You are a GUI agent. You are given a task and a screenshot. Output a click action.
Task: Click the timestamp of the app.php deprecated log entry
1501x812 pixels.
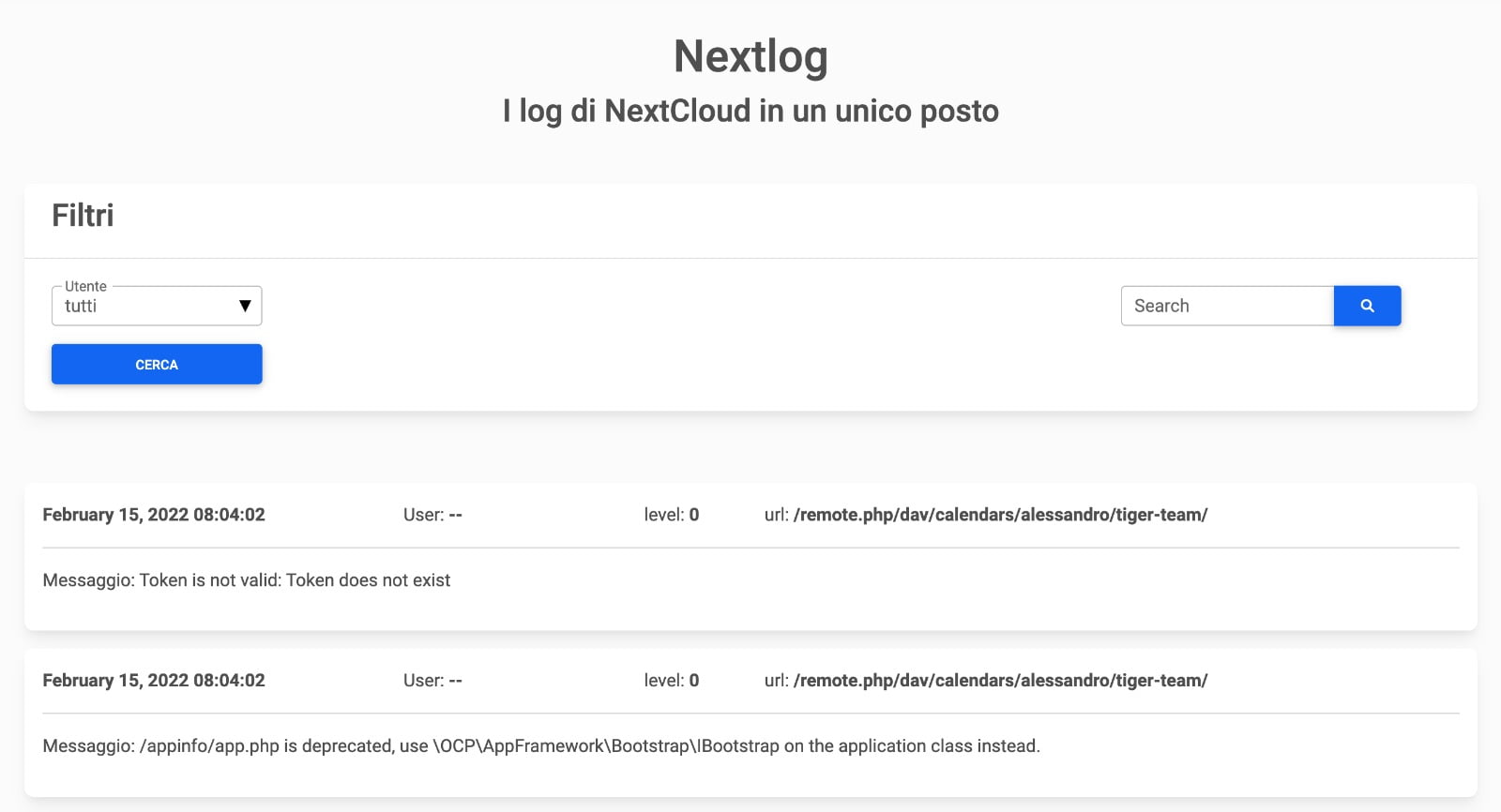[x=154, y=681]
